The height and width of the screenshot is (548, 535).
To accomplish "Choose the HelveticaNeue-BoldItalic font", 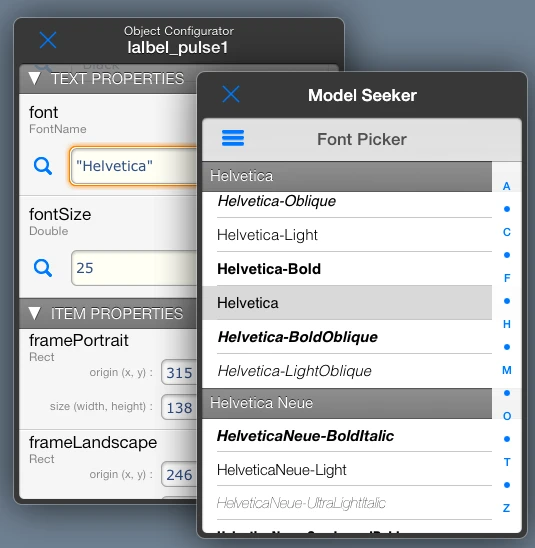I will click(x=347, y=435).
